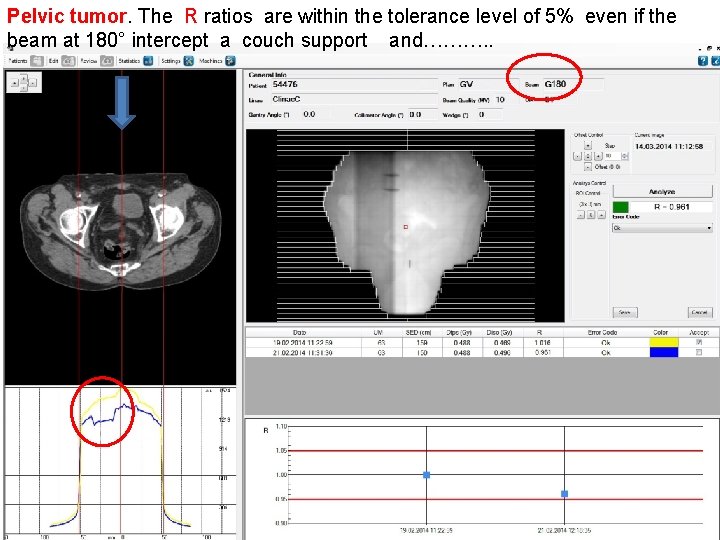Click the Cancel button

[699, 312]
